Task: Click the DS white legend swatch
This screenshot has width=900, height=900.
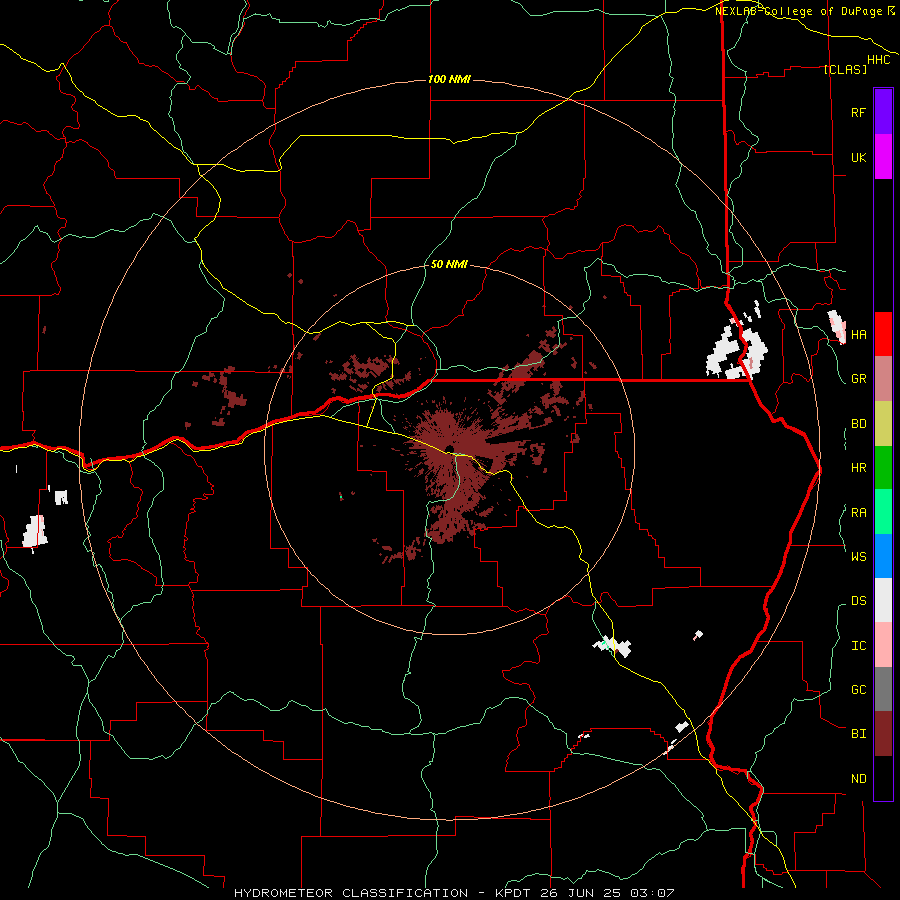Action: (x=883, y=600)
